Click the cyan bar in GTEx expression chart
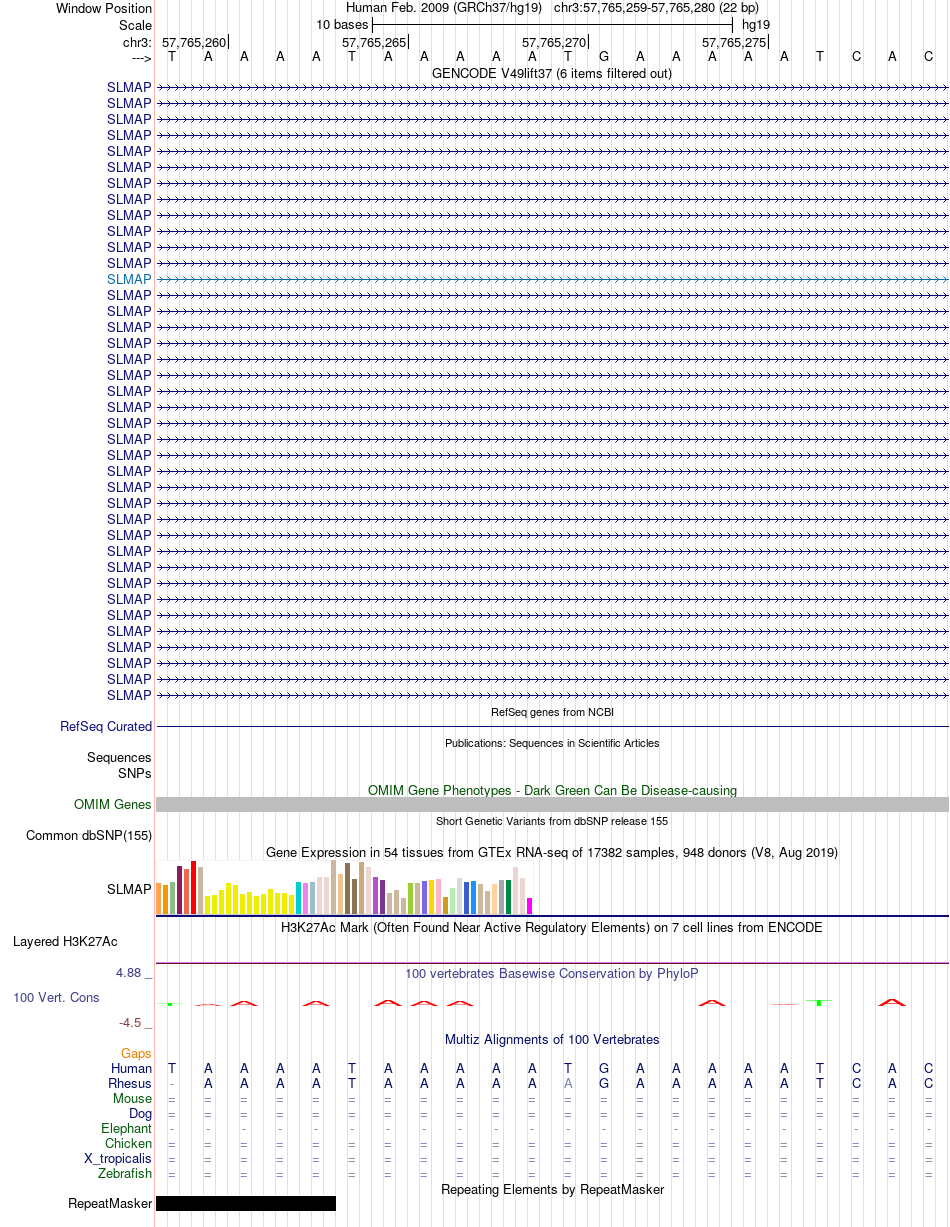 pyautogui.click(x=299, y=898)
